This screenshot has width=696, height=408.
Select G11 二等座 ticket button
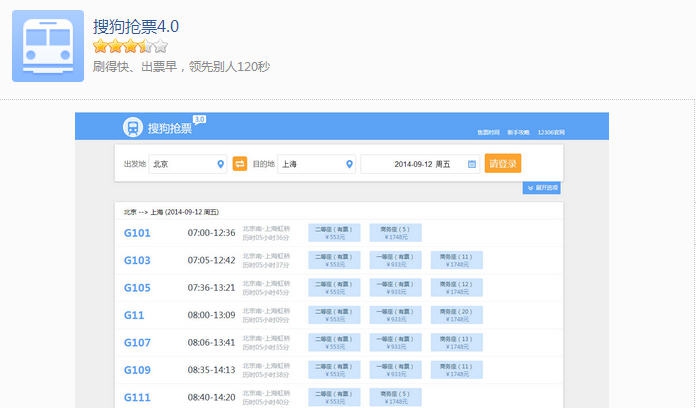click(x=334, y=315)
